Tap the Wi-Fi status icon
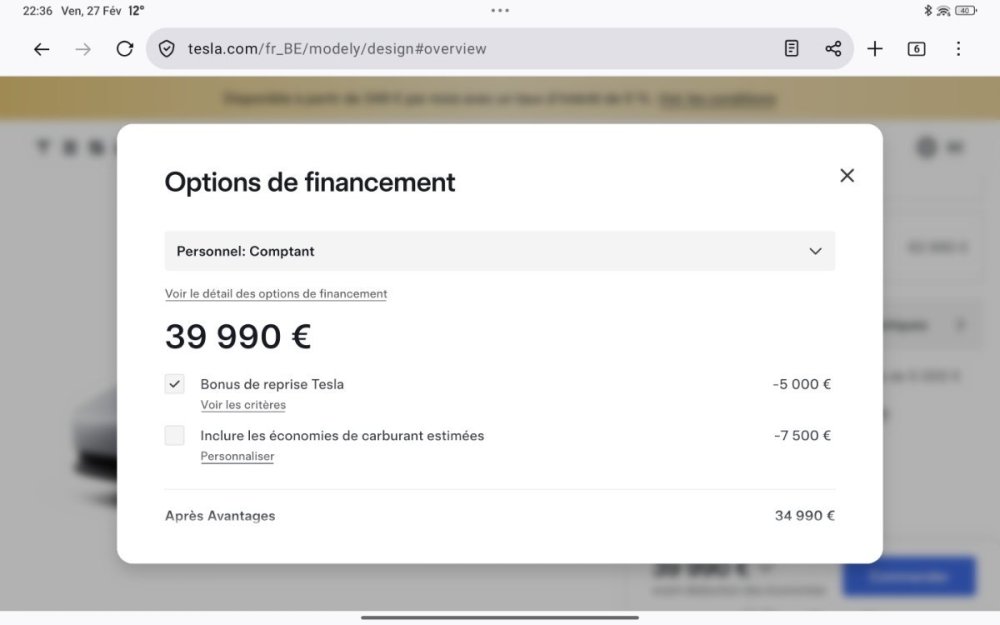The image size is (1000, 625). [x=943, y=11]
